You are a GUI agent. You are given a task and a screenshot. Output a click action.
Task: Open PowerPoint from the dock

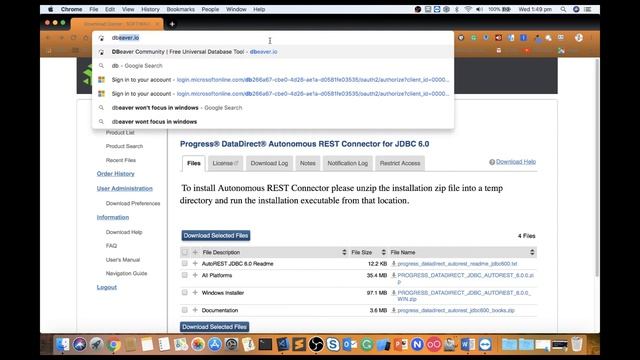tap(400, 344)
